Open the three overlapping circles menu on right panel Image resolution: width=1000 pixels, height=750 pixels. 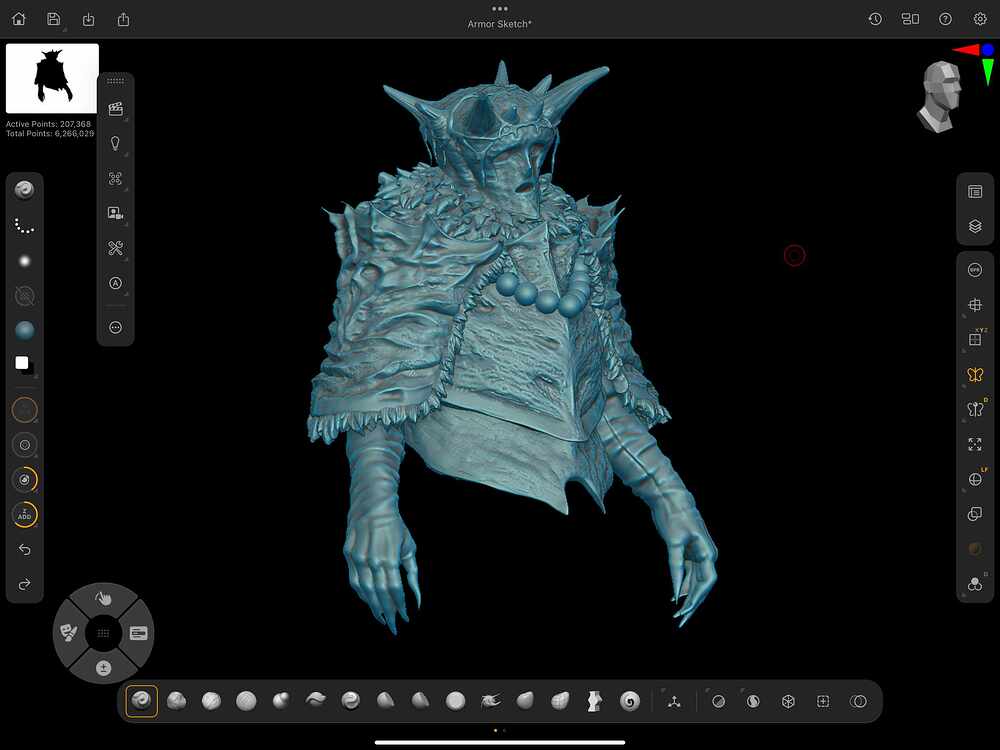pos(975,584)
